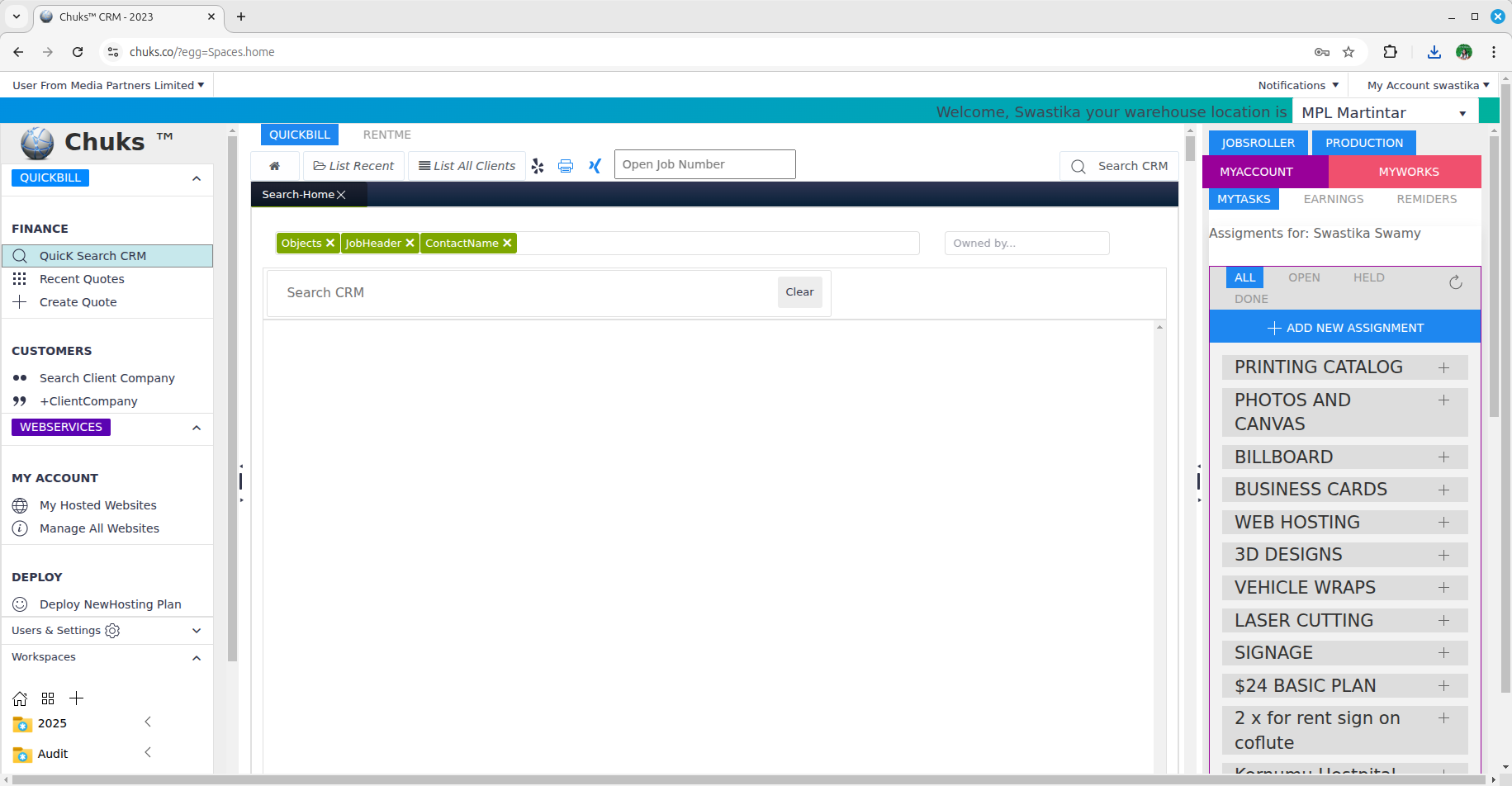Expand the Audit workspace folder arrow
1512x786 pixels.
click(148, 753)
